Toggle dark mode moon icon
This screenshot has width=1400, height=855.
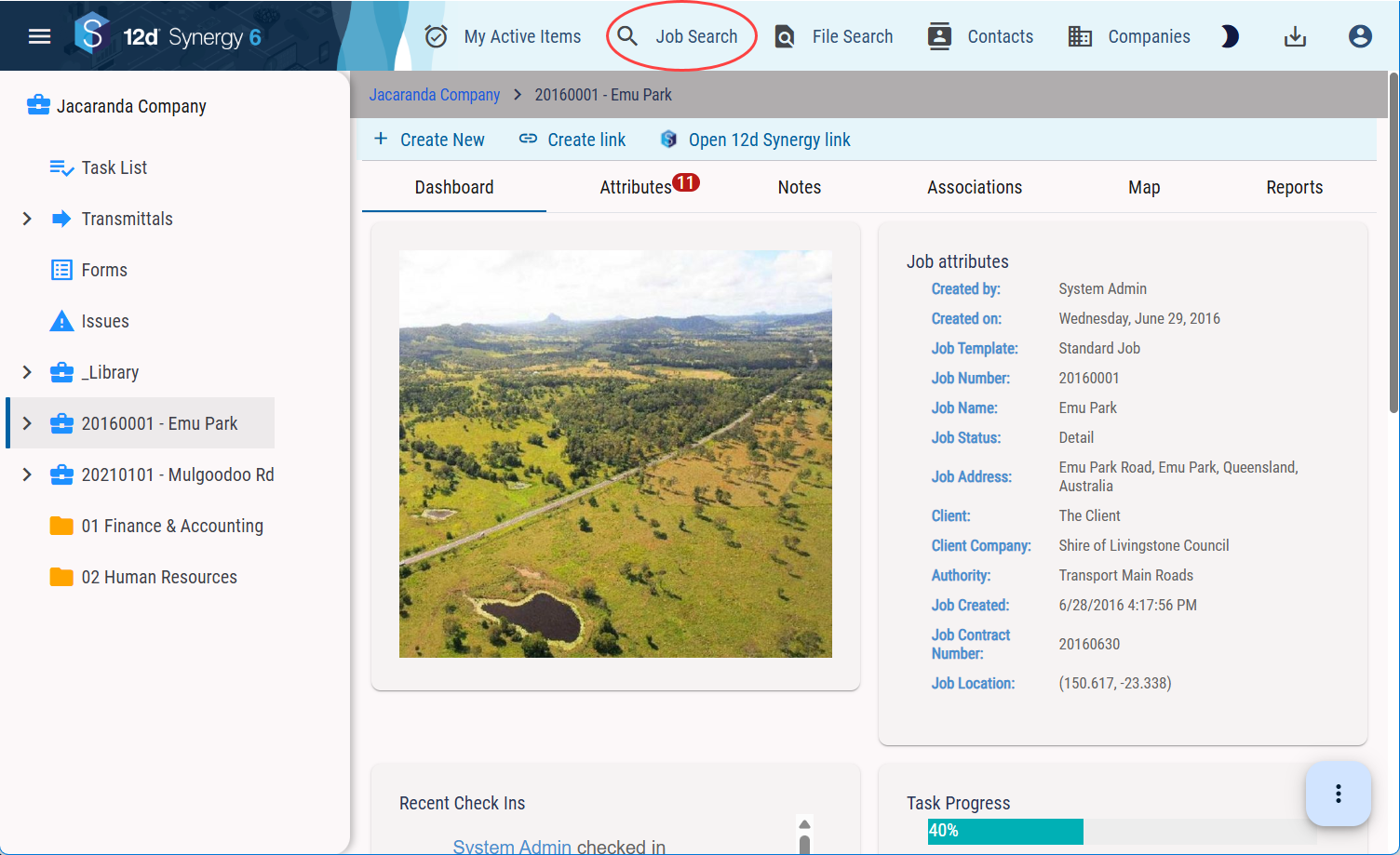[1230, 36]
